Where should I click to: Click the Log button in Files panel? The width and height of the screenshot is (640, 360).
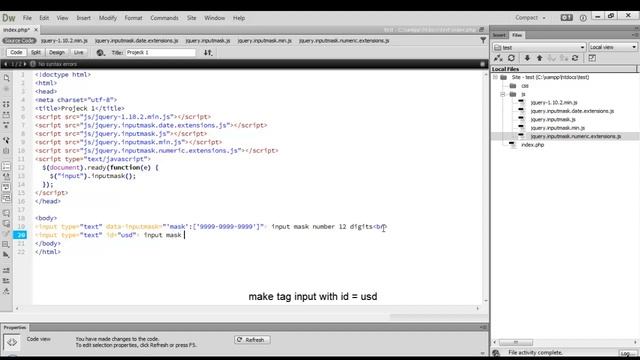tap(627, 353)
